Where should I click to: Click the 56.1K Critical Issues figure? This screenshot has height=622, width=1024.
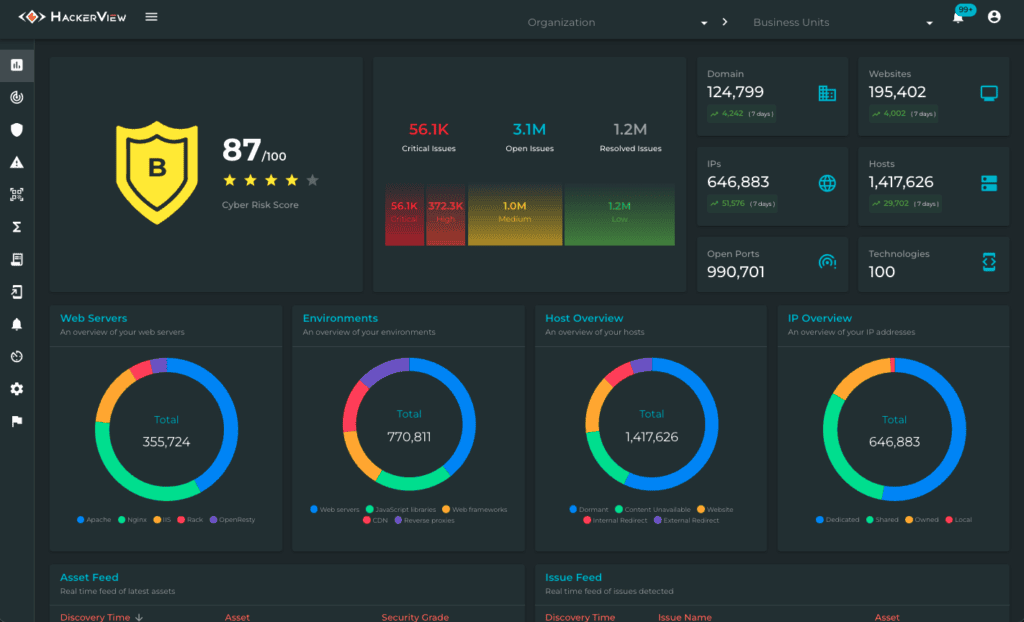click(x=428, y=129)
